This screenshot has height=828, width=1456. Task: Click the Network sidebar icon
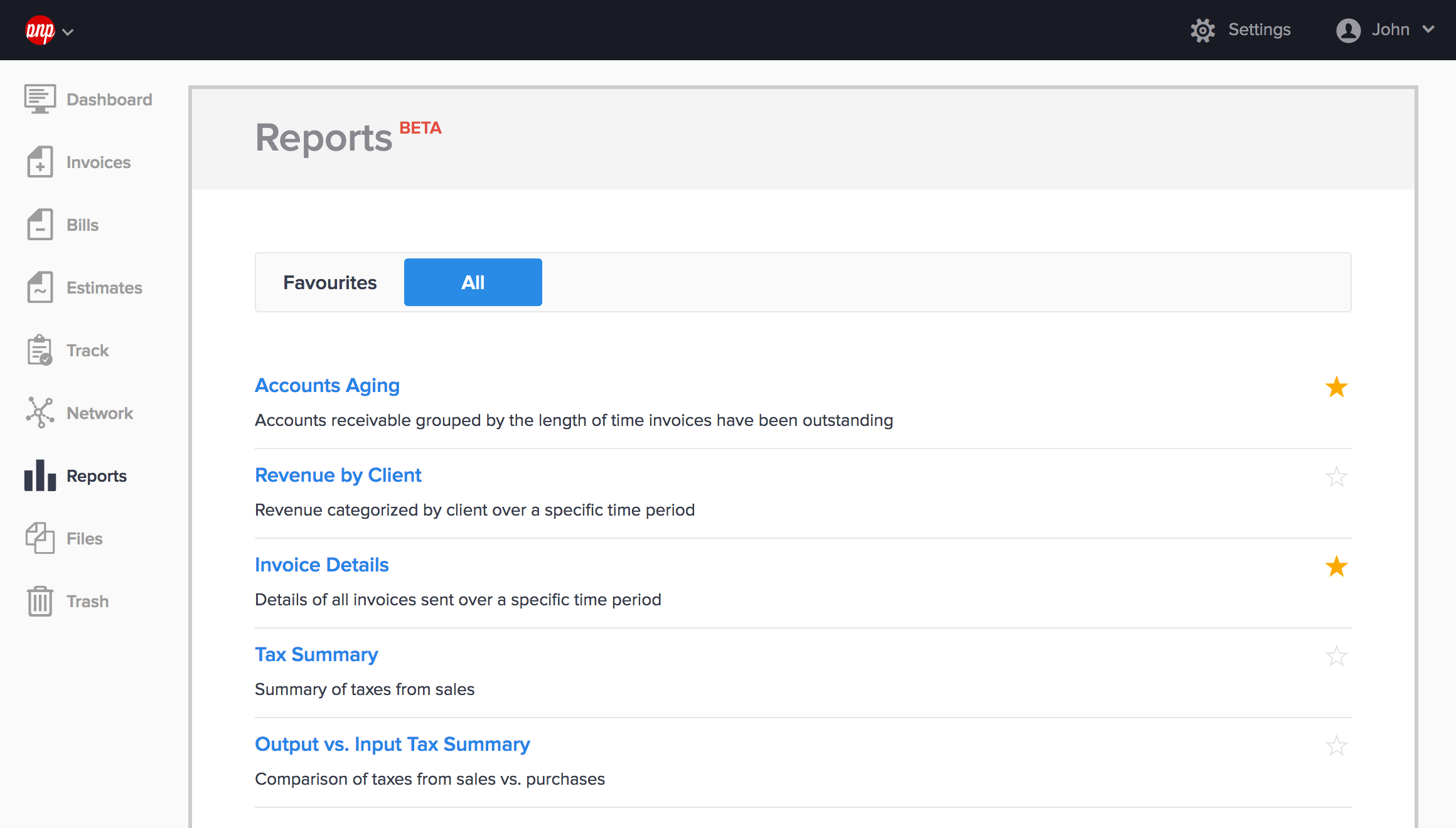coord(39,413)
